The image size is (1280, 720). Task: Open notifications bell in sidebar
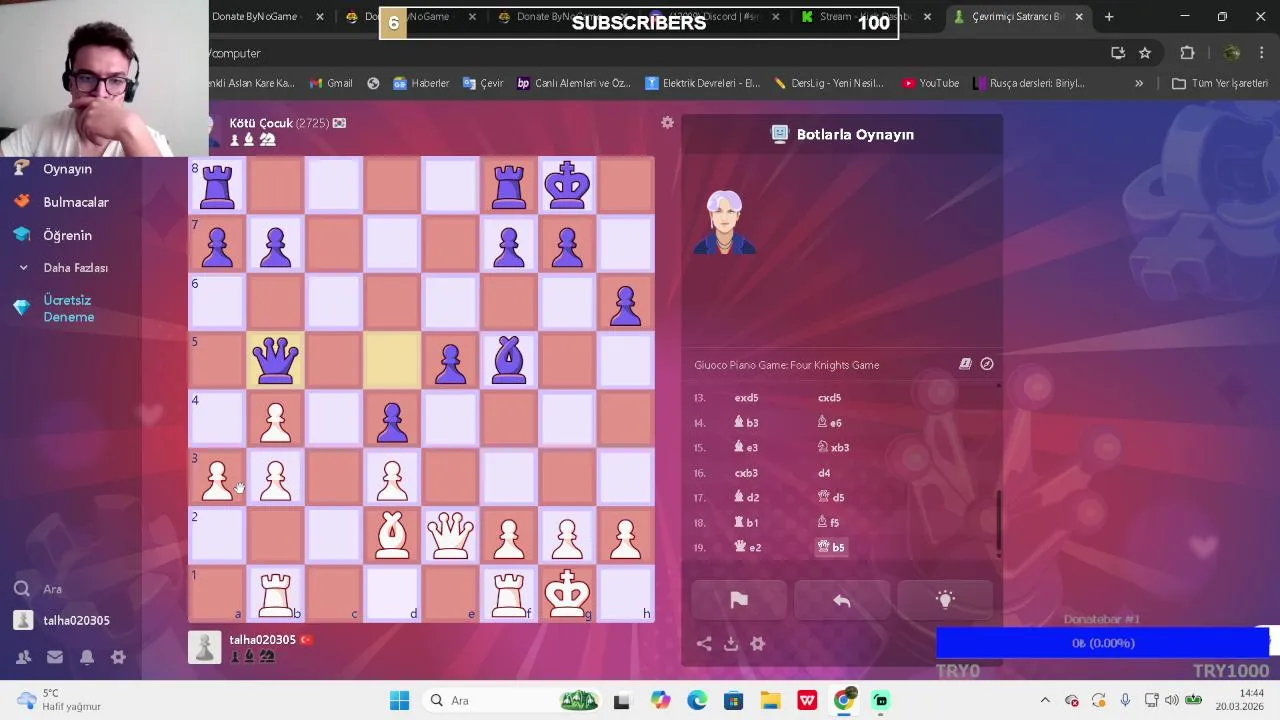87,657
